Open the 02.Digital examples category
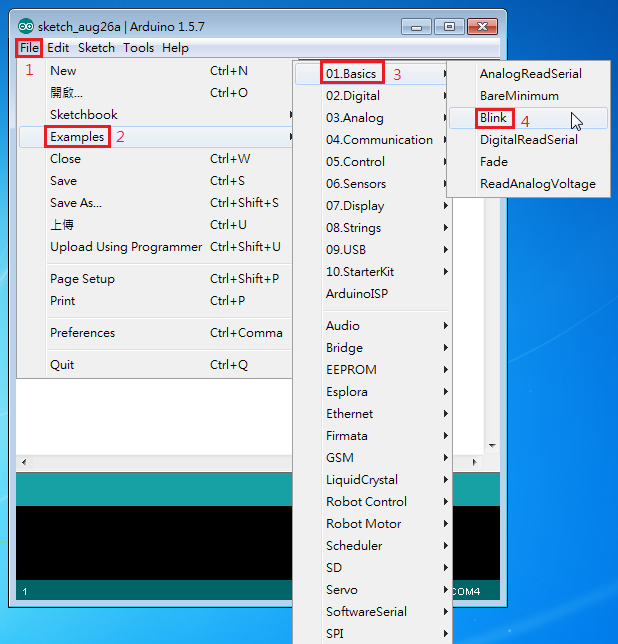618x644 pixels. [352, 96]
